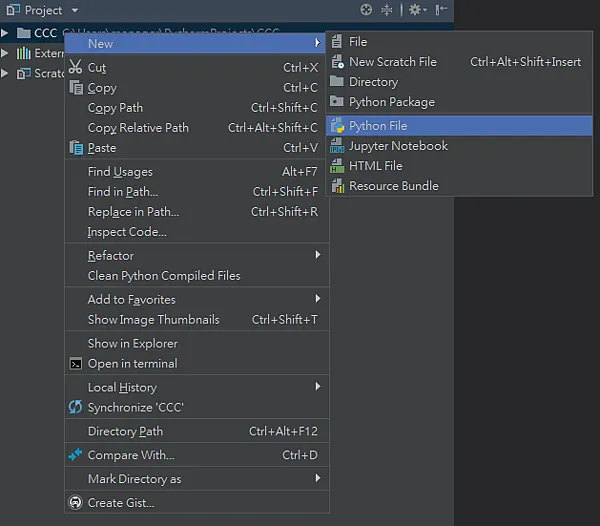This screenshot has width=600, height=526.
Task: Hide the Project tool window
Action: (440, 10)
